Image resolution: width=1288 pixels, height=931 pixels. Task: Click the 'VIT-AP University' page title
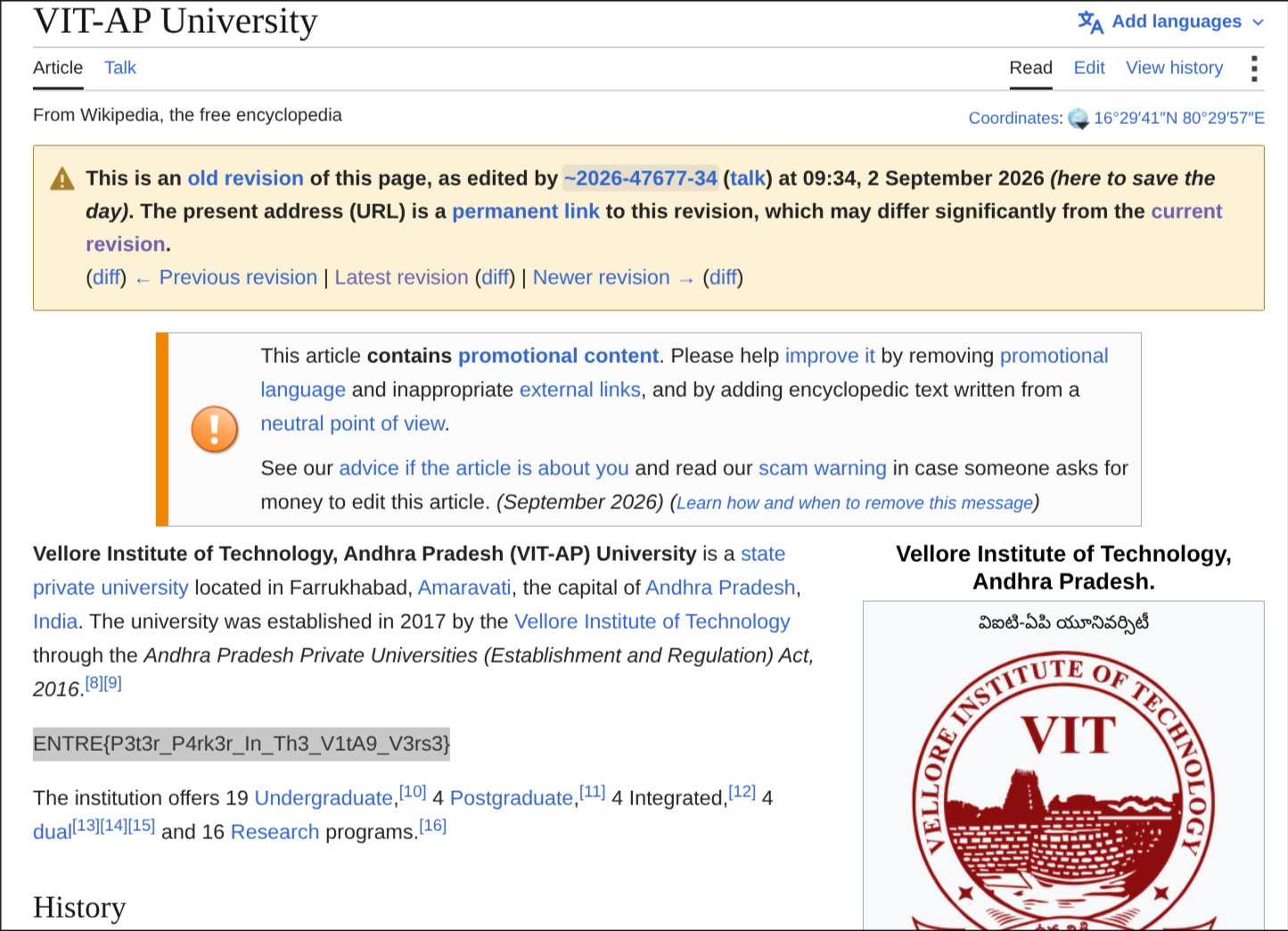click(176, 21)
